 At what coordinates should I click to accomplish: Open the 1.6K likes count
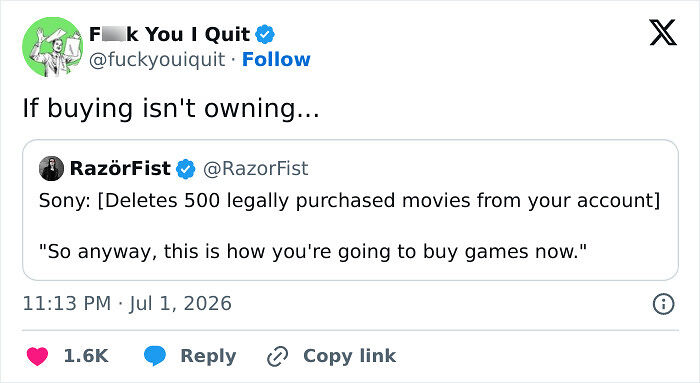[x=86, y=356]
